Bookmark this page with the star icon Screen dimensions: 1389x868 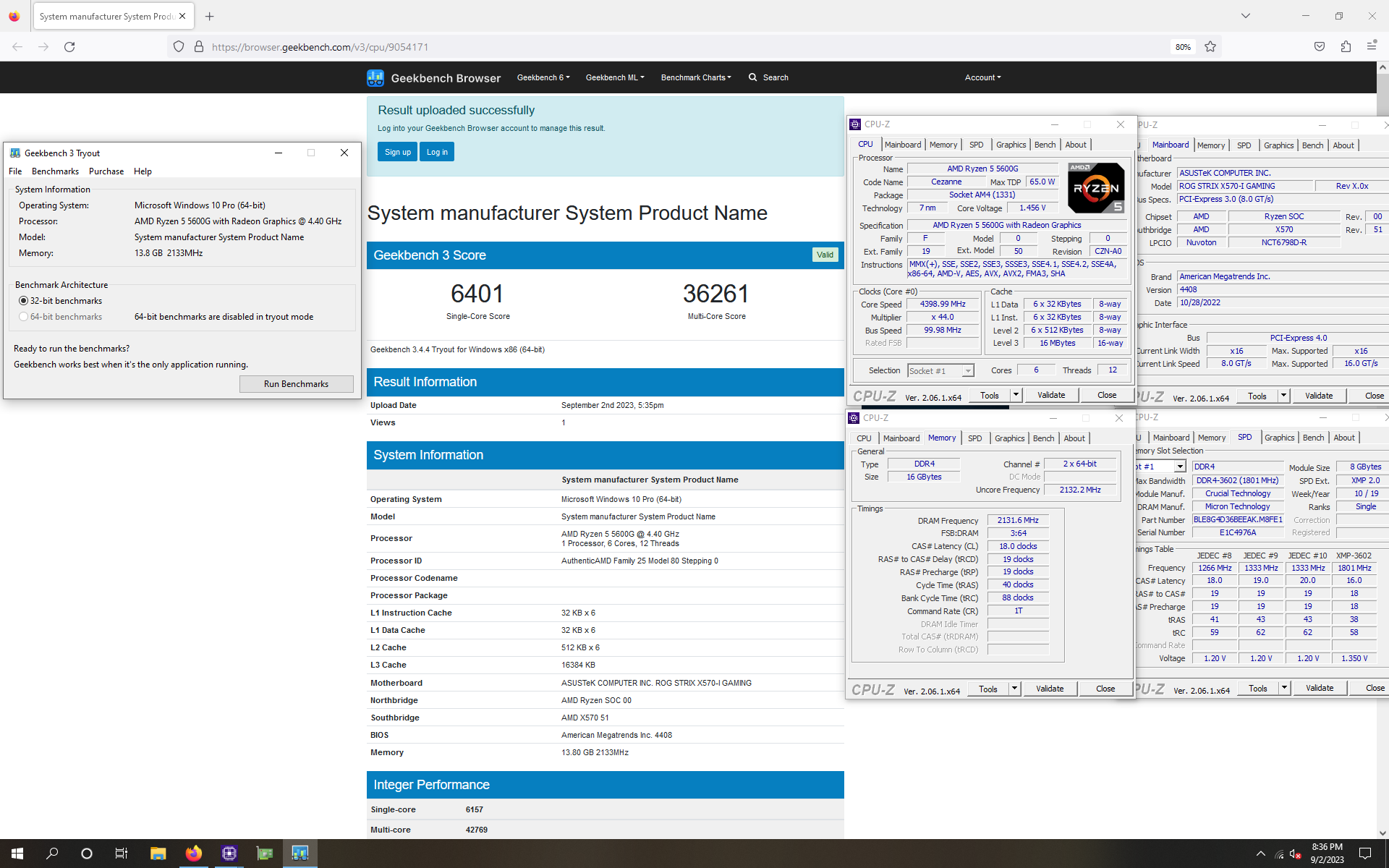tap(1210, 47)
